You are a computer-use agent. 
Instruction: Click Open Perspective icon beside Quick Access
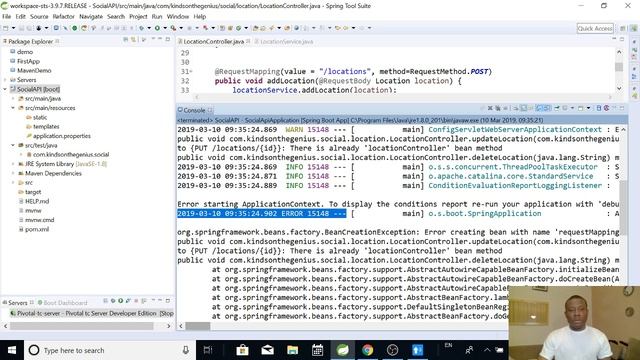click(x=623, y=28)
